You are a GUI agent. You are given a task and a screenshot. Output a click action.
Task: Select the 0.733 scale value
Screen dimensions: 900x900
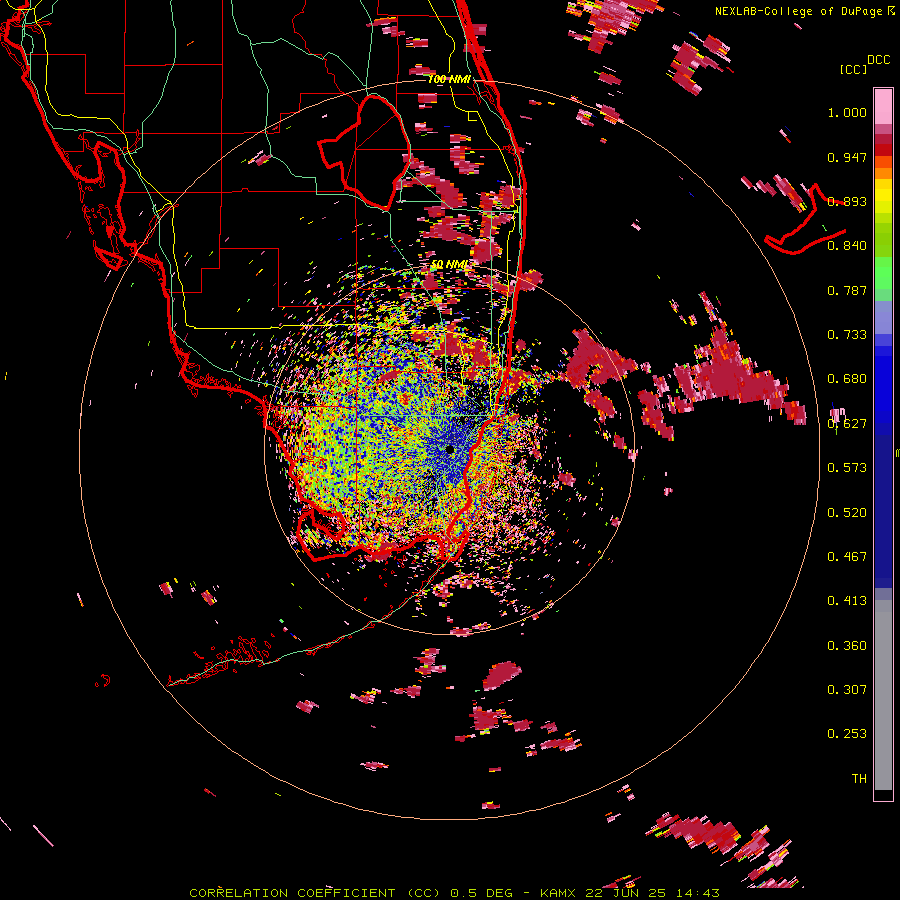pos(847,335)
